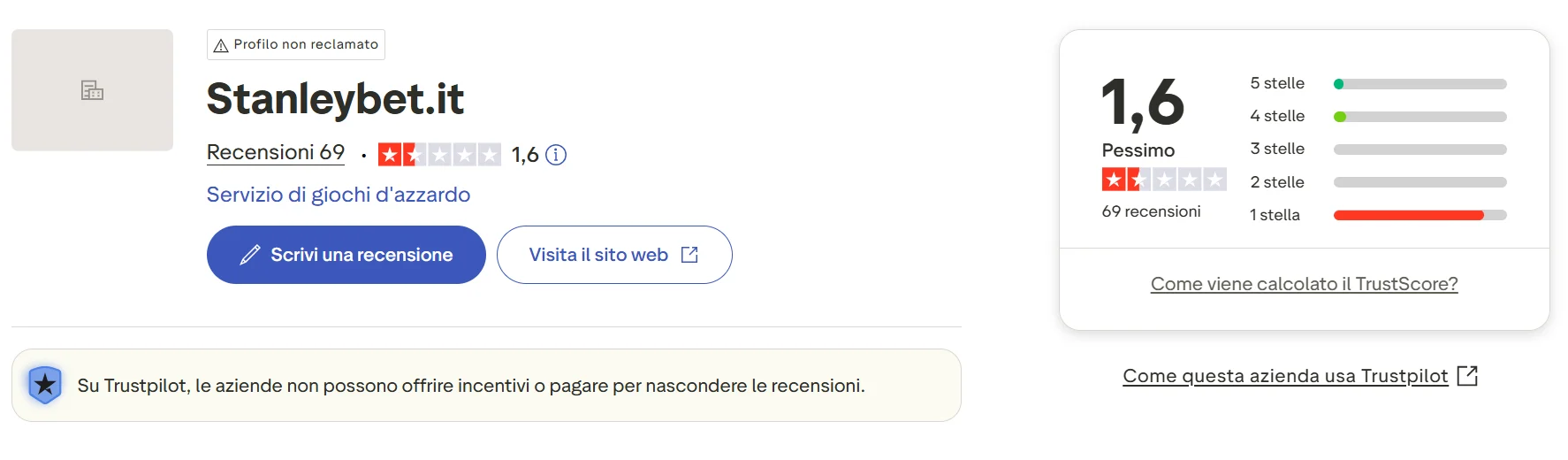The height and width of the screenshot is (460, 1568).
Task: Click the company placeholder logo icon
Action: tap(92, 90)
